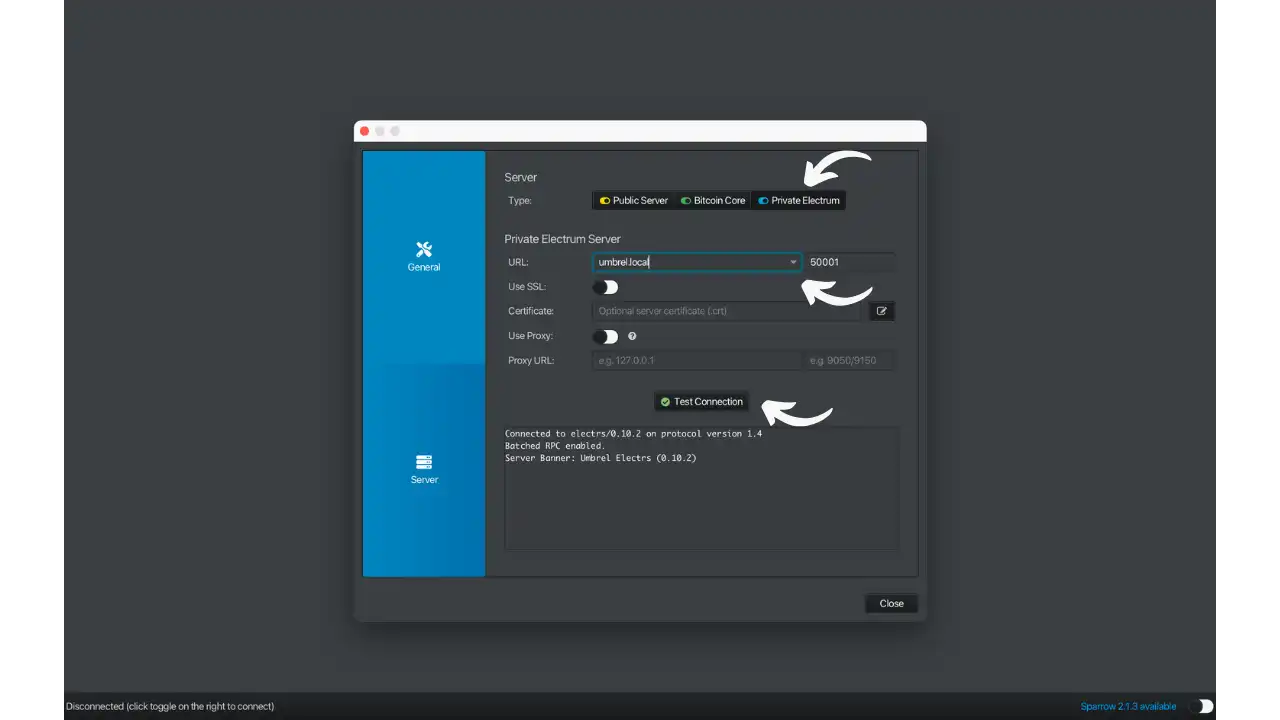Toggle the connection switch in status bar
Image resolution: width=1280 pixels, height=720 pixels.
[x=1201, y=706]
